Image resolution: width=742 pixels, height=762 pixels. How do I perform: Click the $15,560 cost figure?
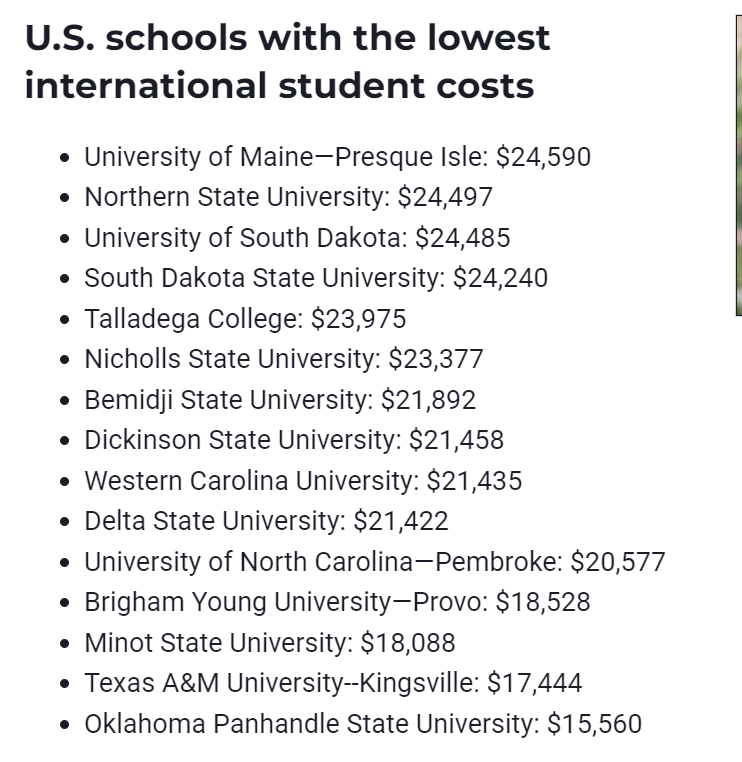coord(594,724)
